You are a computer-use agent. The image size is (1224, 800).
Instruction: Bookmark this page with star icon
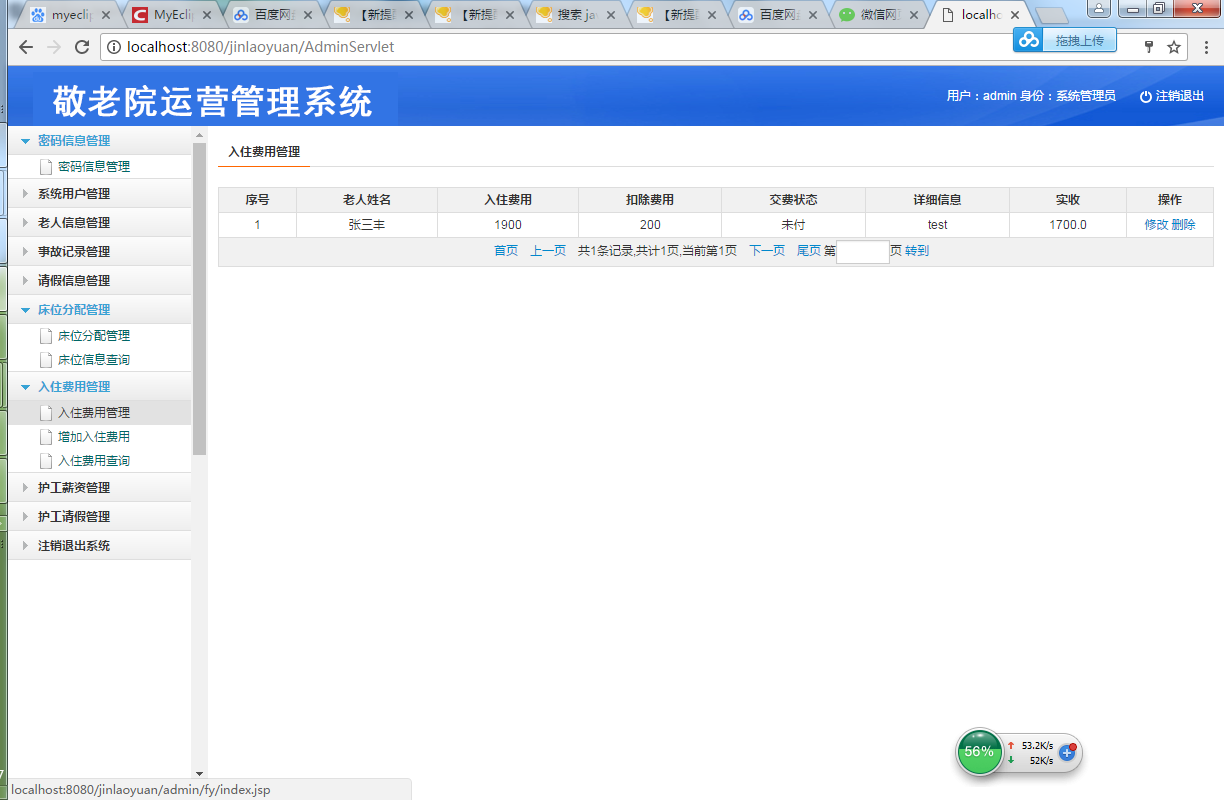click(x=1174, y=47)
